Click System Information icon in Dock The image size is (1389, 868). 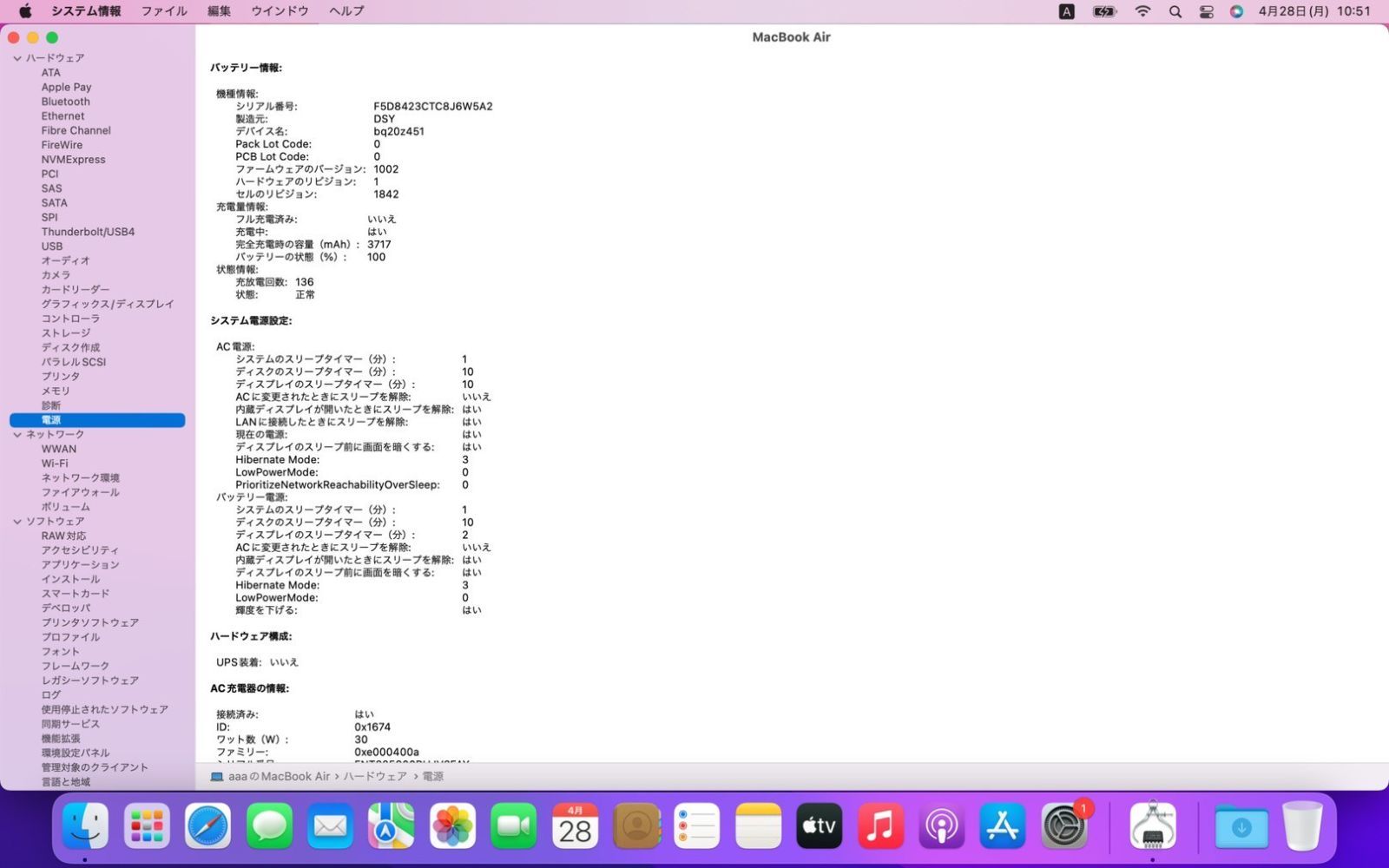1153,825
